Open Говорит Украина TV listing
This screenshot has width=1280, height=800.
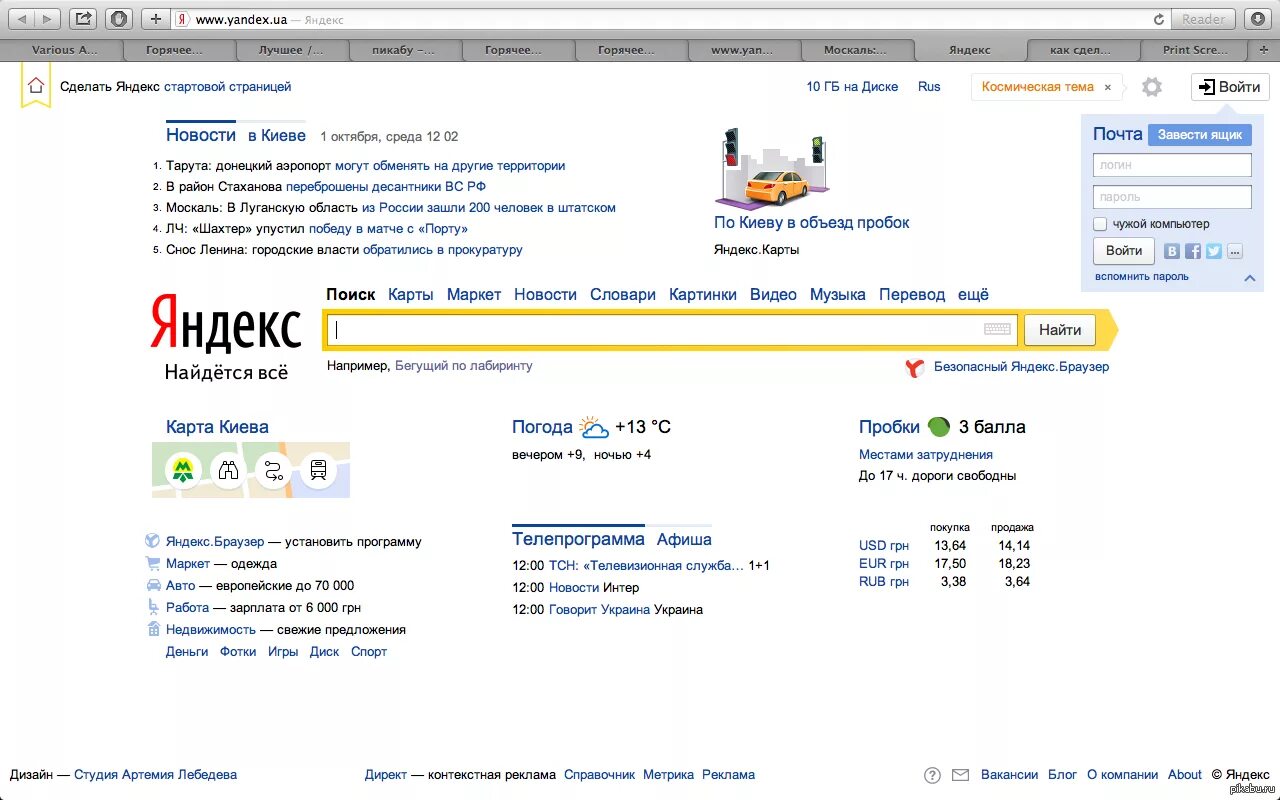tap(600, 610)
